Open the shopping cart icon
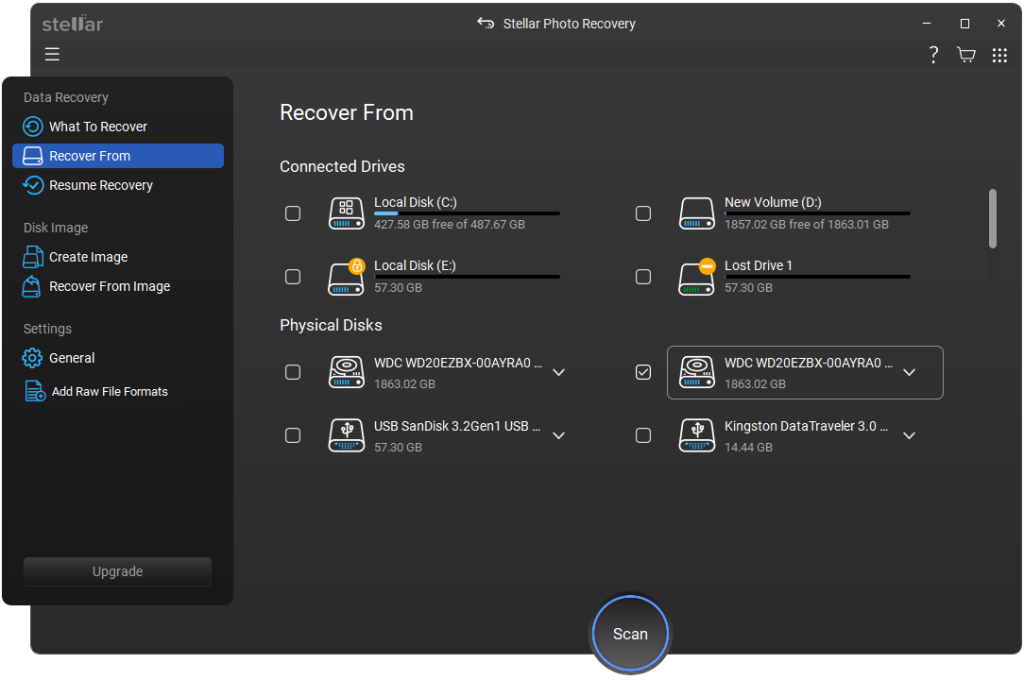The image size is (1024, 680). (x=967, y=55)
